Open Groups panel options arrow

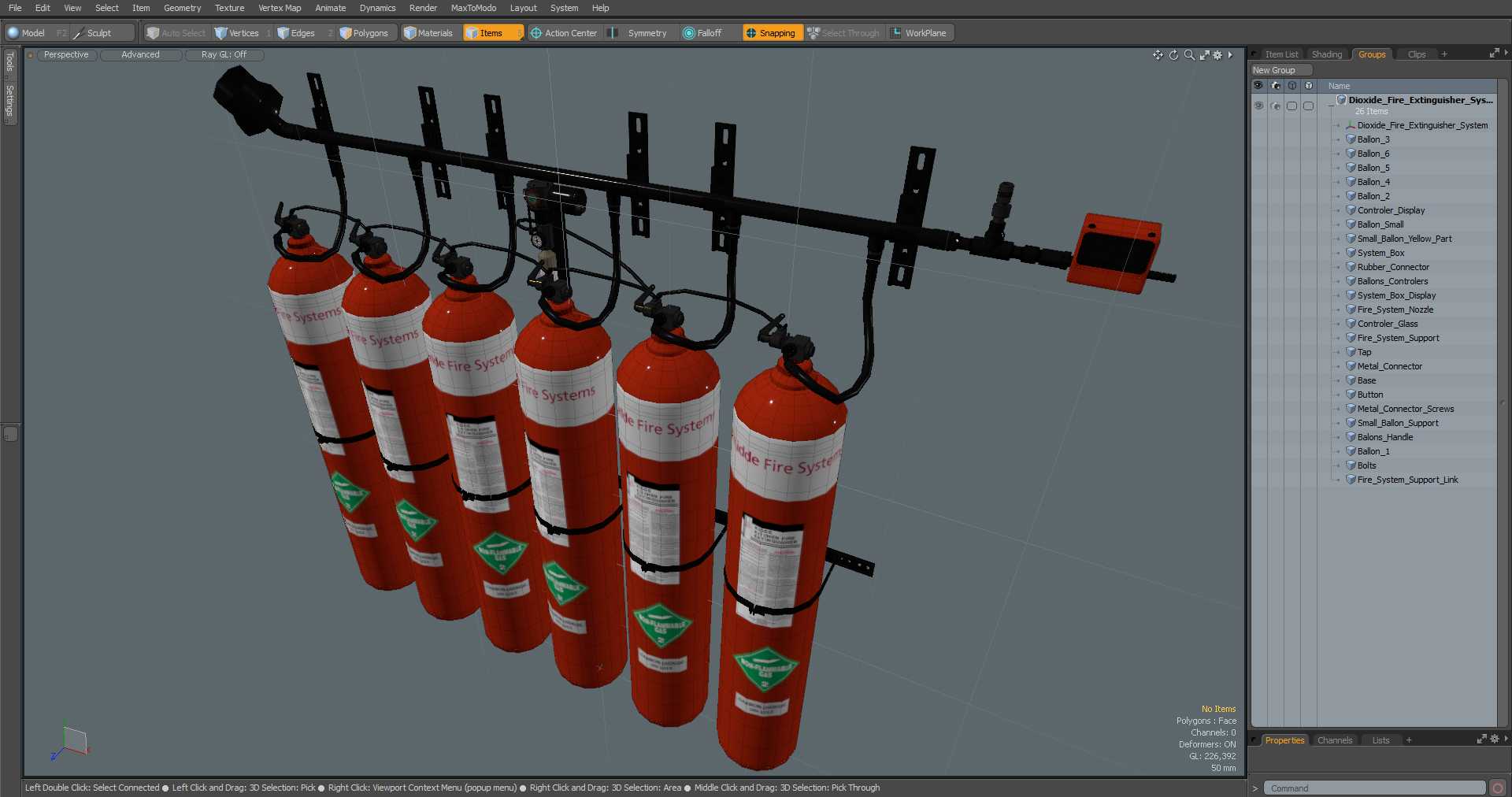pyautogui.click(x=1506, y=54)
